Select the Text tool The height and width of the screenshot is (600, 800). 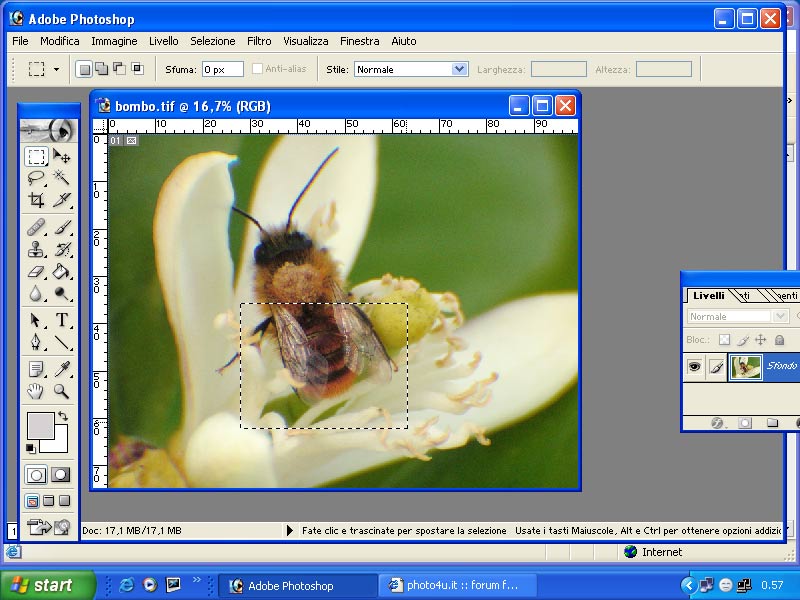click(62, 320)
